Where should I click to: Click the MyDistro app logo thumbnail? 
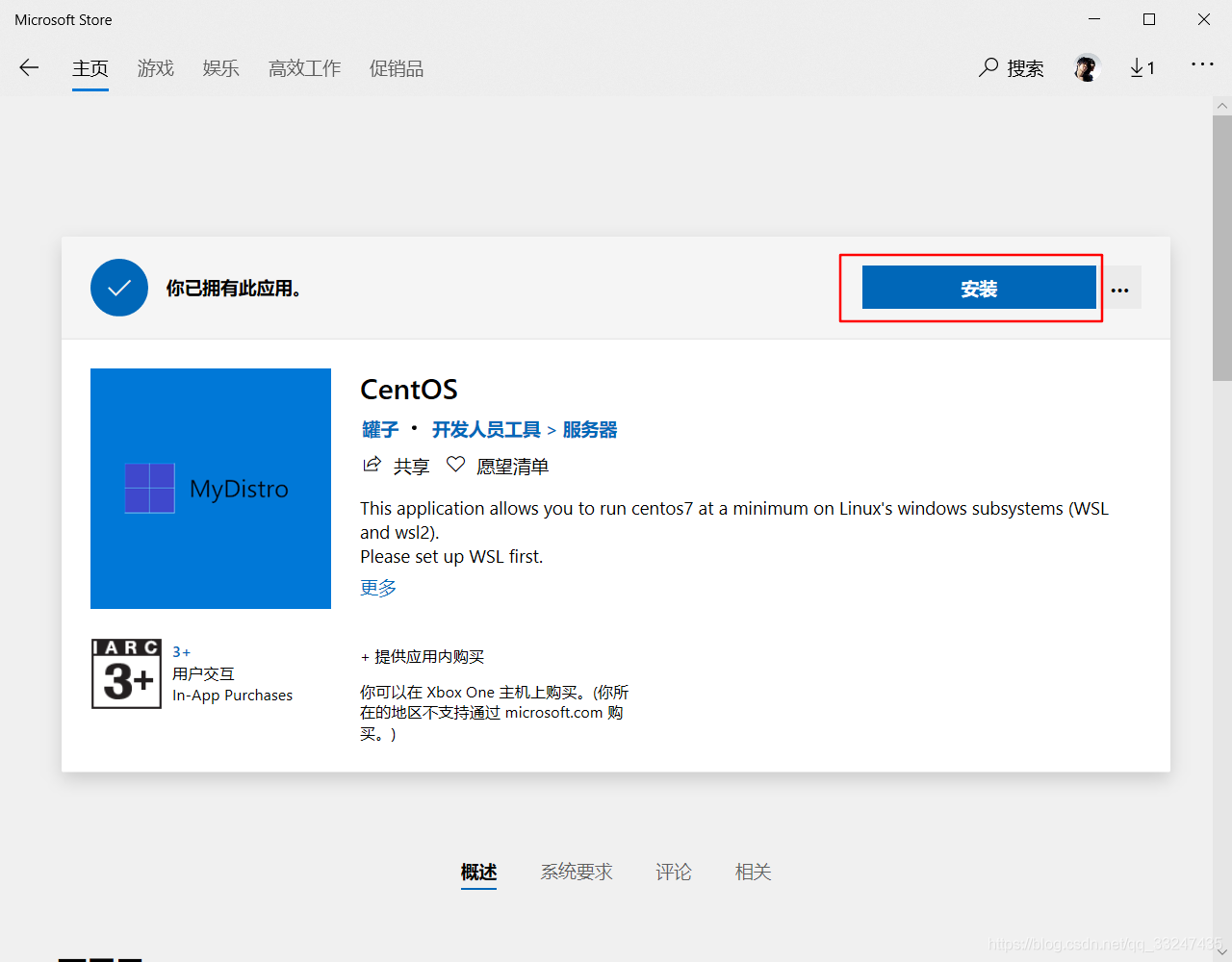click(x=211, y=489)
